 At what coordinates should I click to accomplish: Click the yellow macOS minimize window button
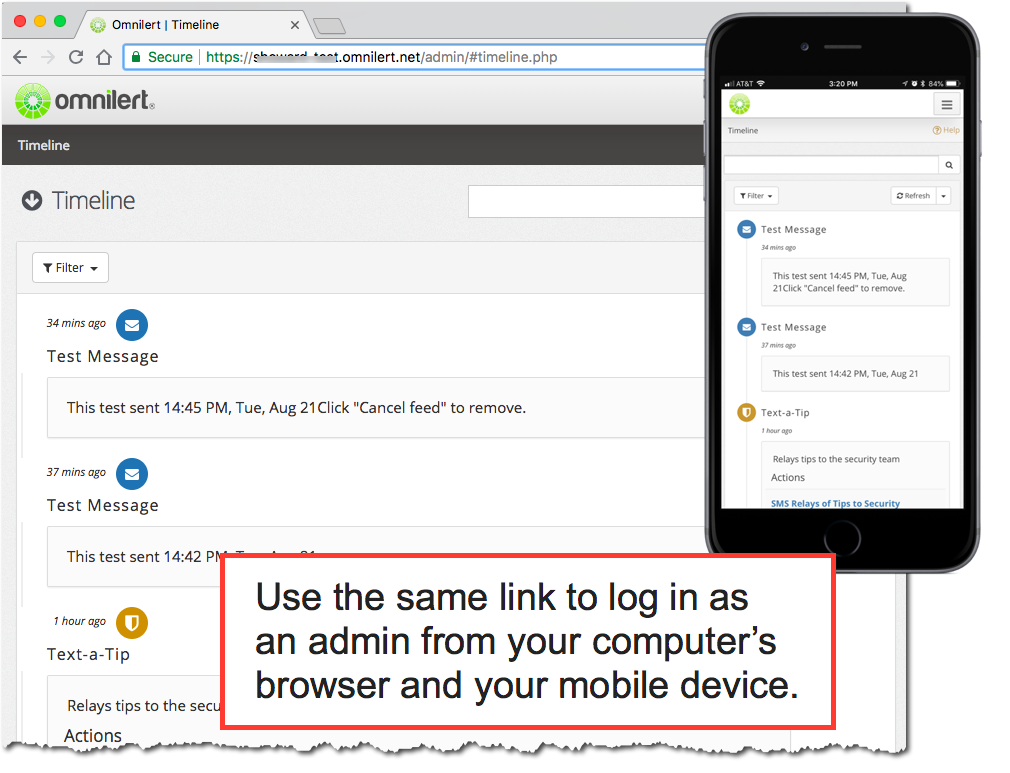pyautogui.click(x=40, y=21)
